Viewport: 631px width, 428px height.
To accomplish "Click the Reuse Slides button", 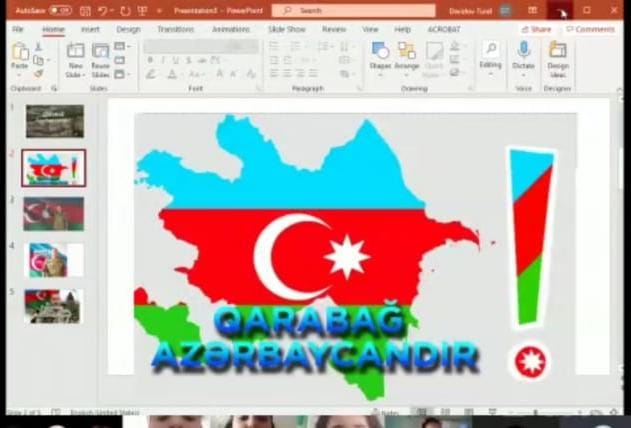I will [100, 60].
